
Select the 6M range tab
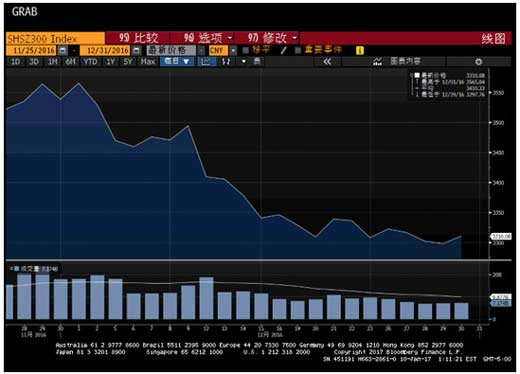pos(70,62)
